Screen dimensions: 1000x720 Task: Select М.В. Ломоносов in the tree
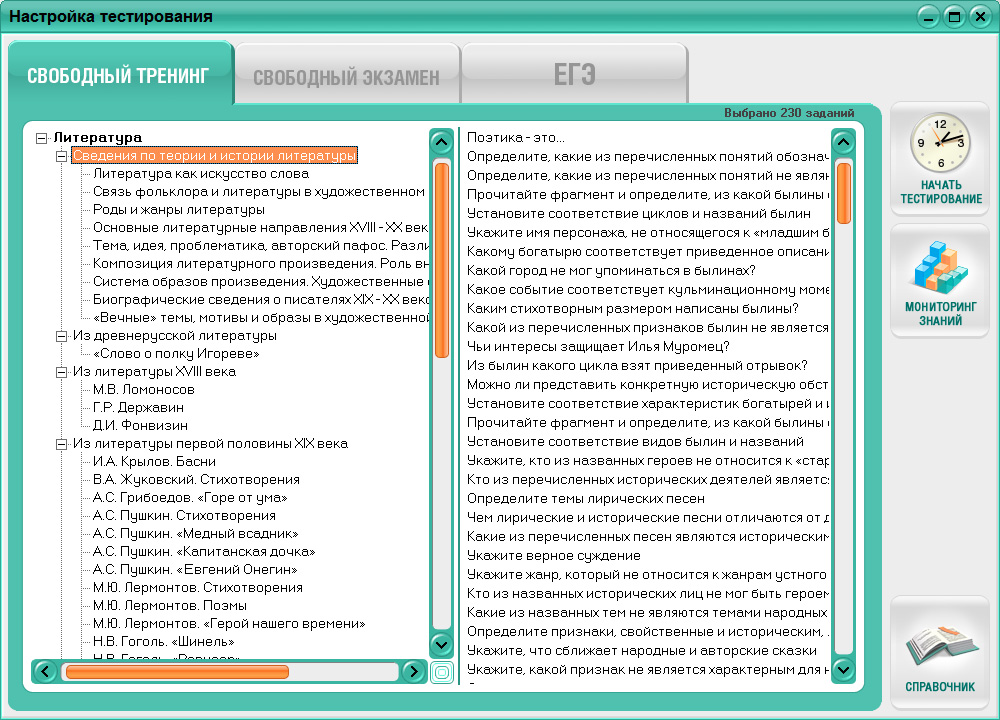click(143, 389)
